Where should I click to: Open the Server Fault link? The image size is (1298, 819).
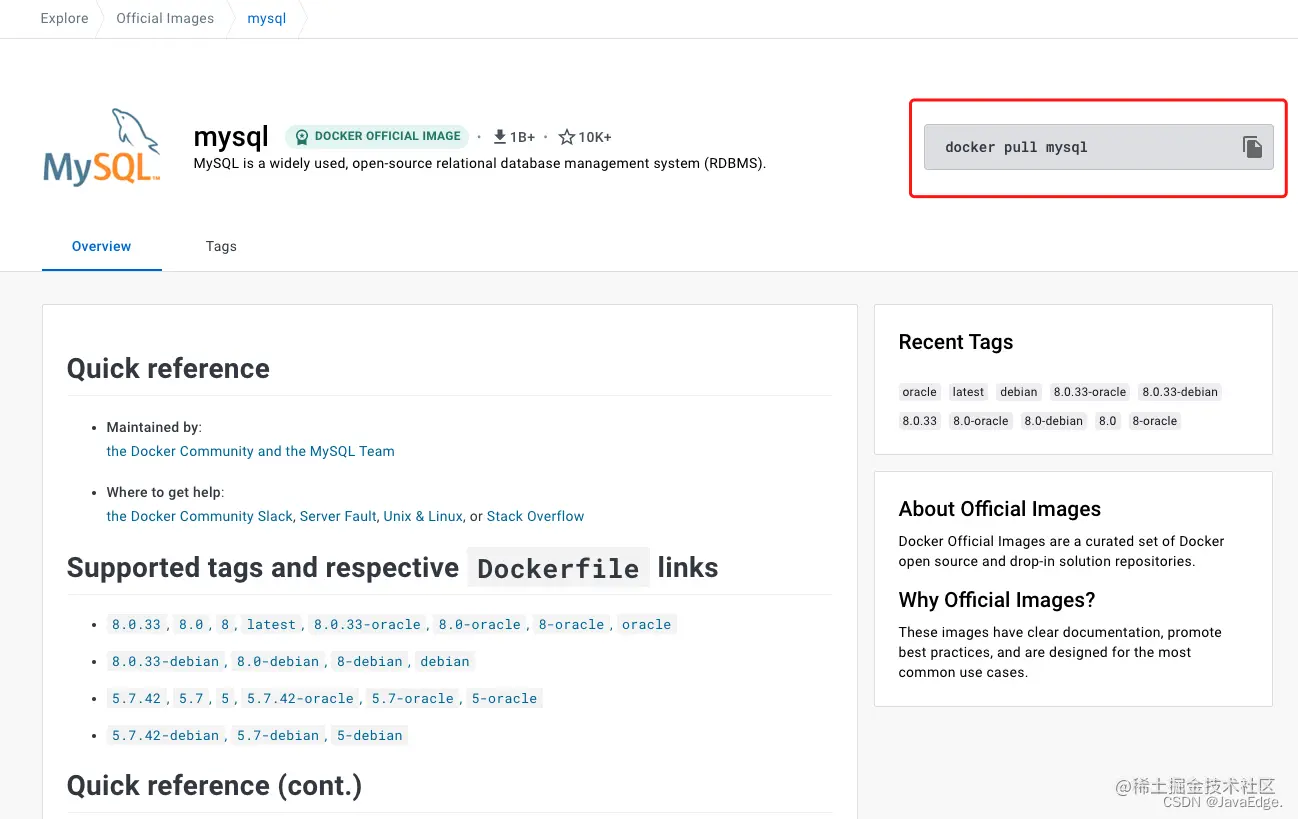pyautogui.click(x=339, y=516)
